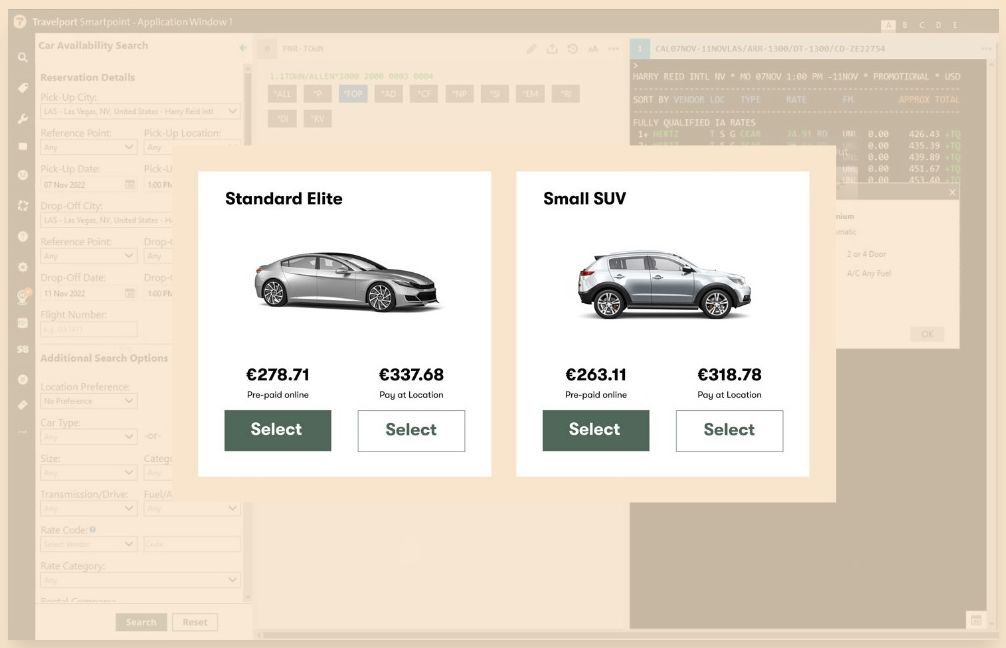Select terminal tab number 1

pos(640,49)
